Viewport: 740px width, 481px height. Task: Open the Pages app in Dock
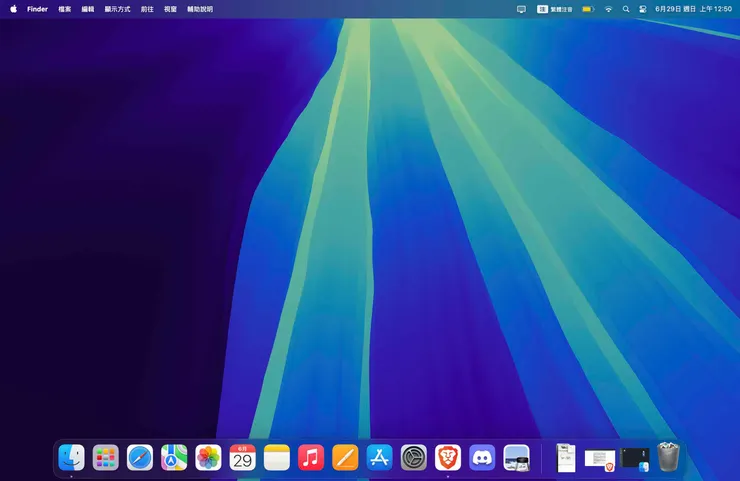pyautogui.click(x=345, y=458)
